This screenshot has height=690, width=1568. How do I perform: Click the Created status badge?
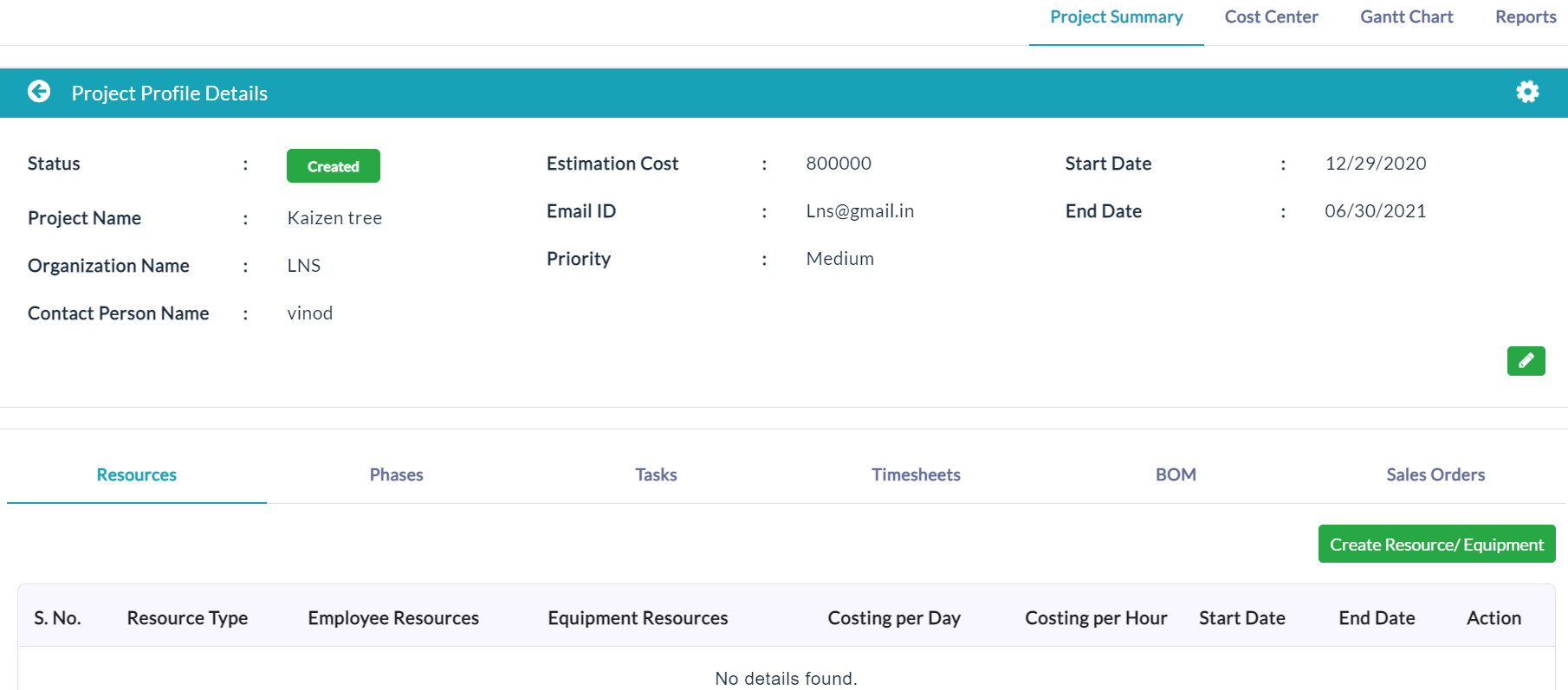334,166
